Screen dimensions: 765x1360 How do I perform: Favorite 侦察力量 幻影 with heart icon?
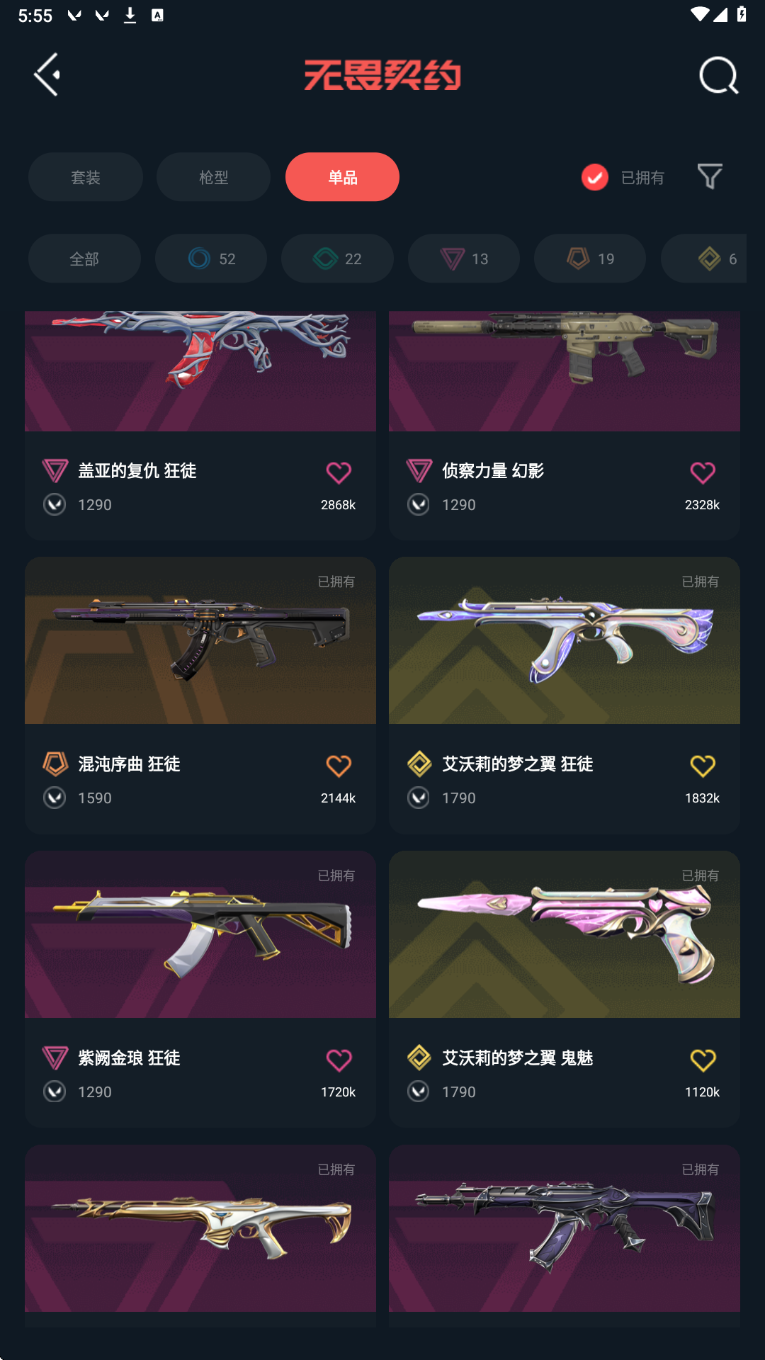tap(703, 472)
